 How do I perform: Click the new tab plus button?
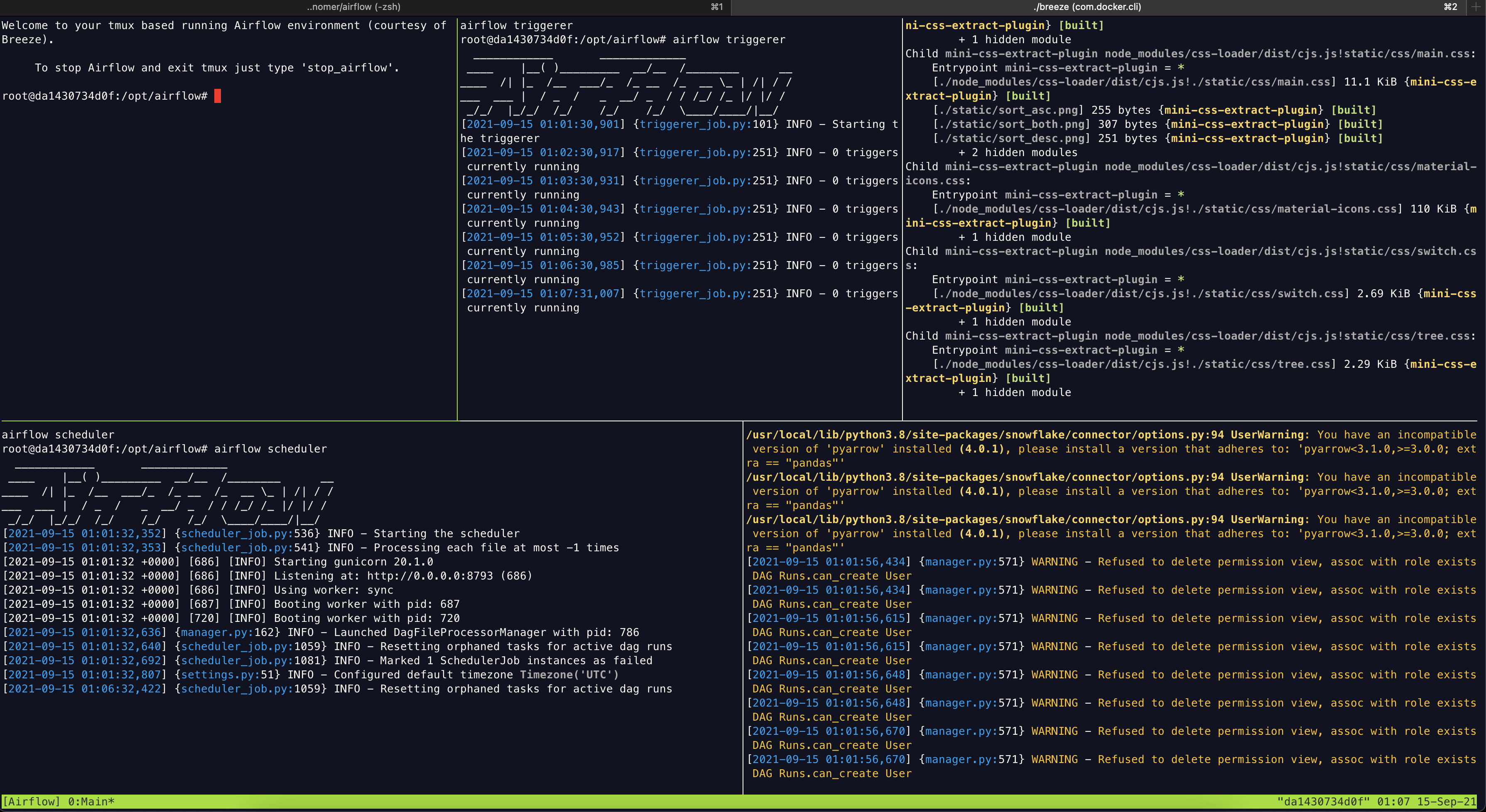pyautogui.click(x=1476, y=7)
